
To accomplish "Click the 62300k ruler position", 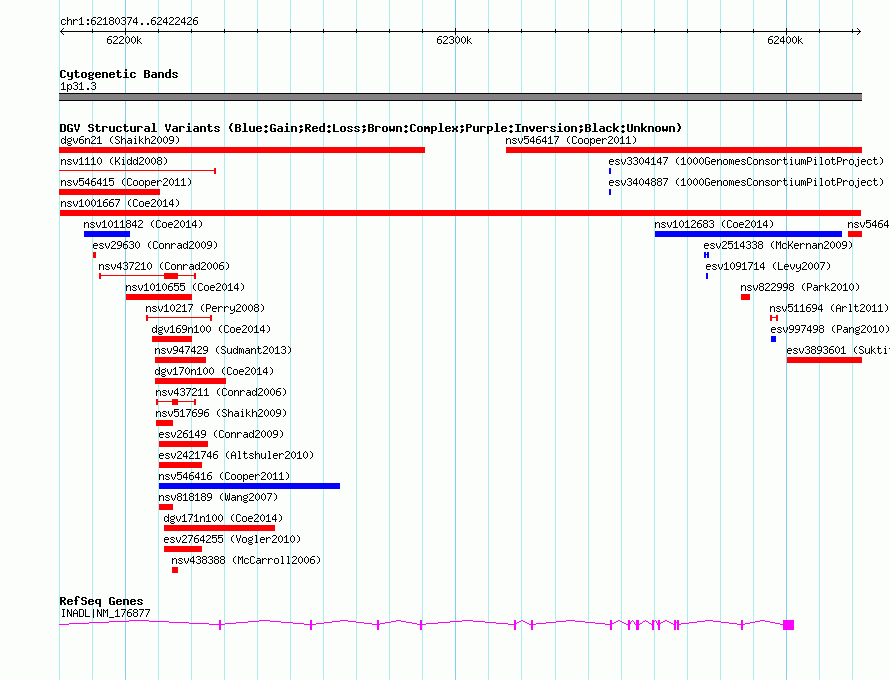I will [454, 40].
